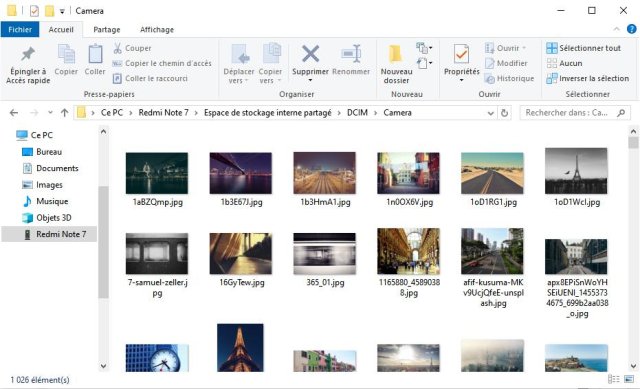Switch to the Accueil tab
Image resolution: width=640 pixels, height=389 pixels.
[x=61, y=29]
